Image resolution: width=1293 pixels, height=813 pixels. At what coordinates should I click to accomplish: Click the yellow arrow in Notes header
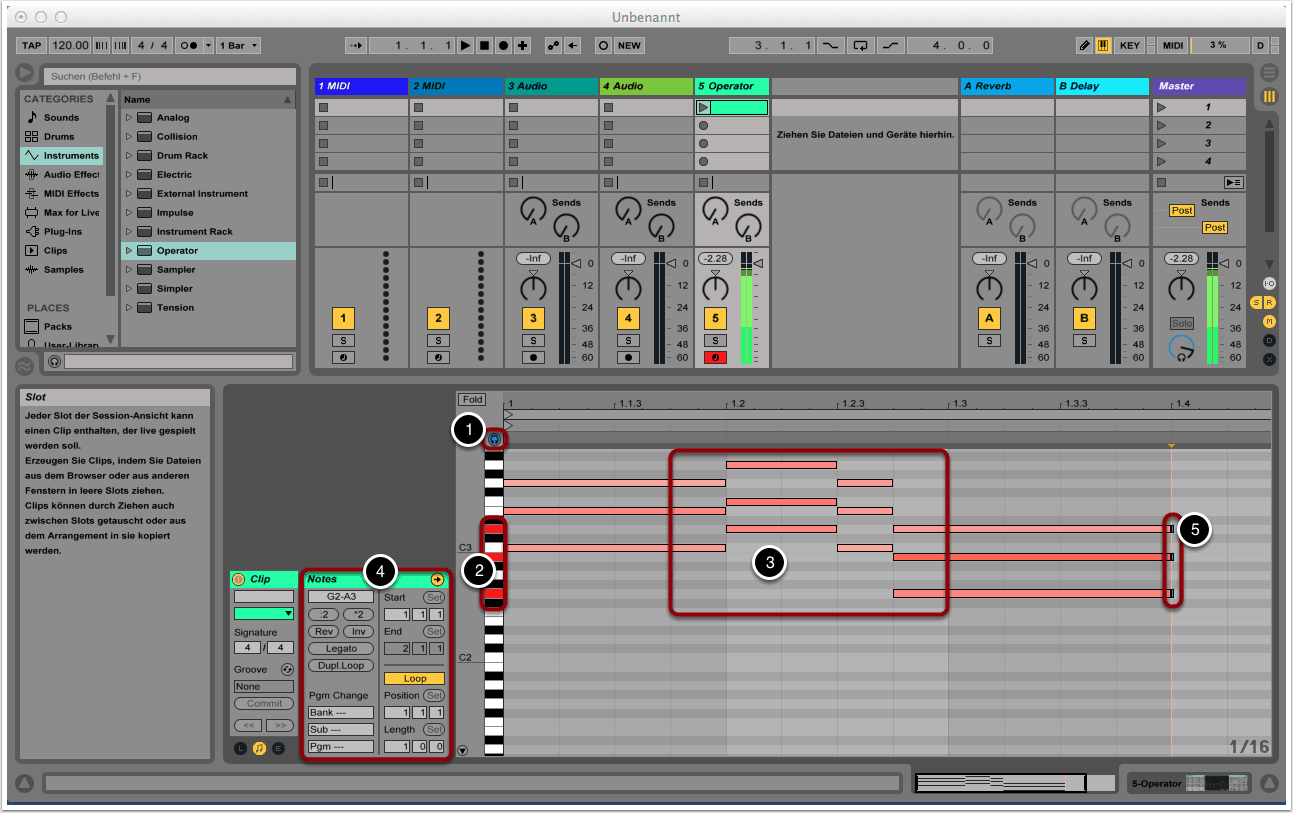(437, 579)
